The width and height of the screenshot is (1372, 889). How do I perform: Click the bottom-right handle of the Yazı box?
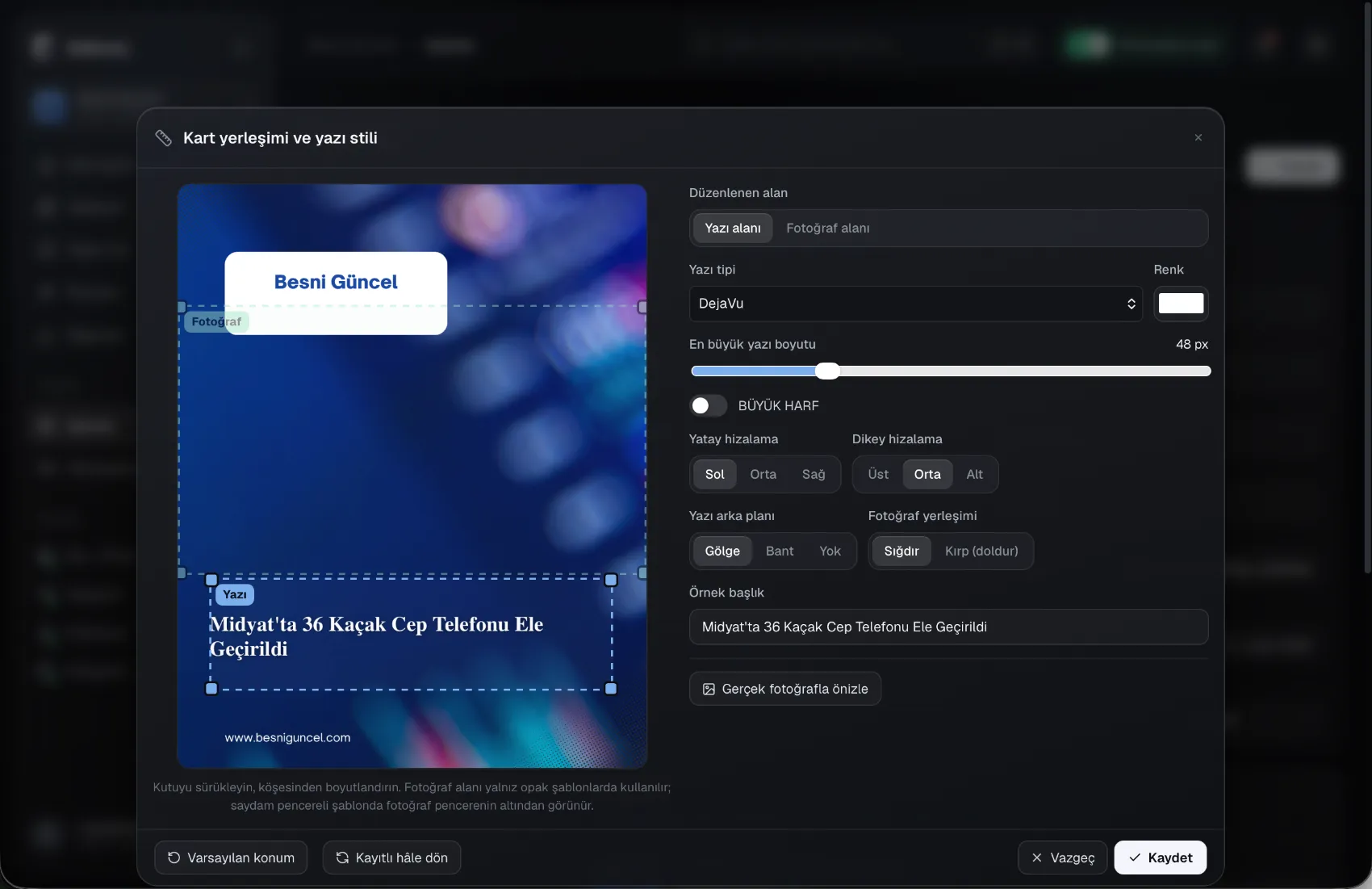(611, 689)
